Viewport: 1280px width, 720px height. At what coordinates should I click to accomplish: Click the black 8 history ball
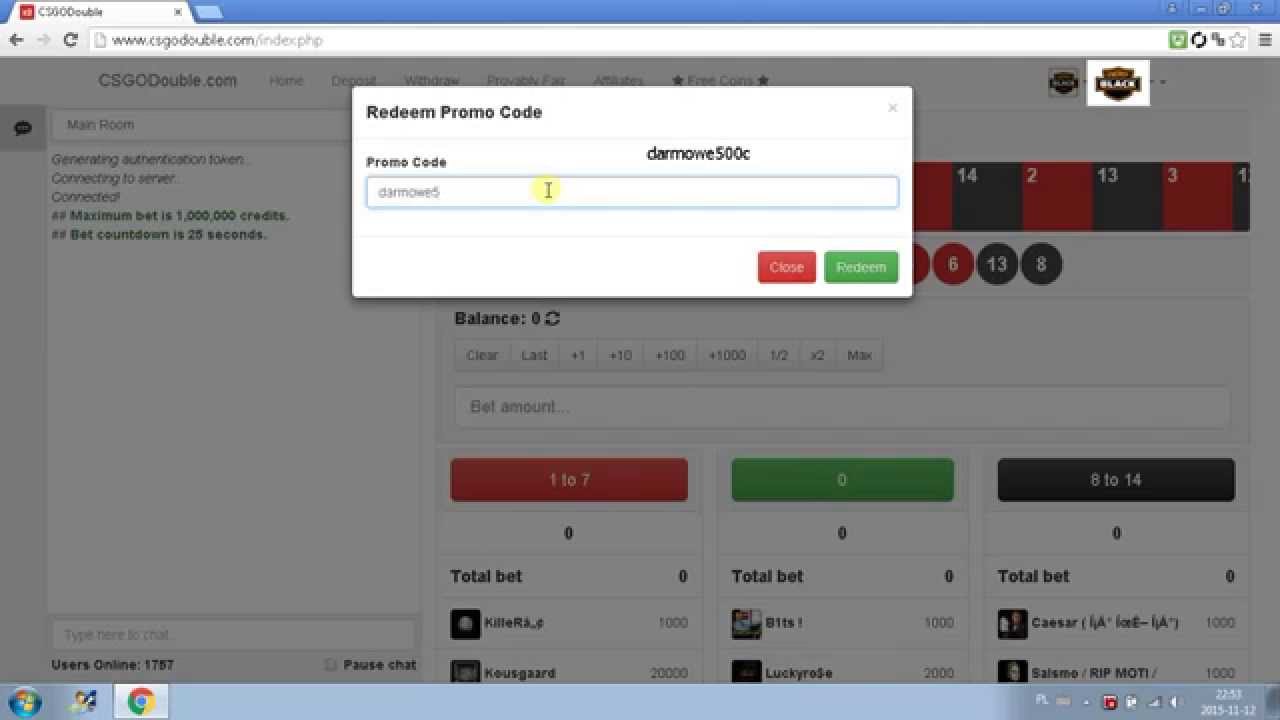[x=1041, y=264]
